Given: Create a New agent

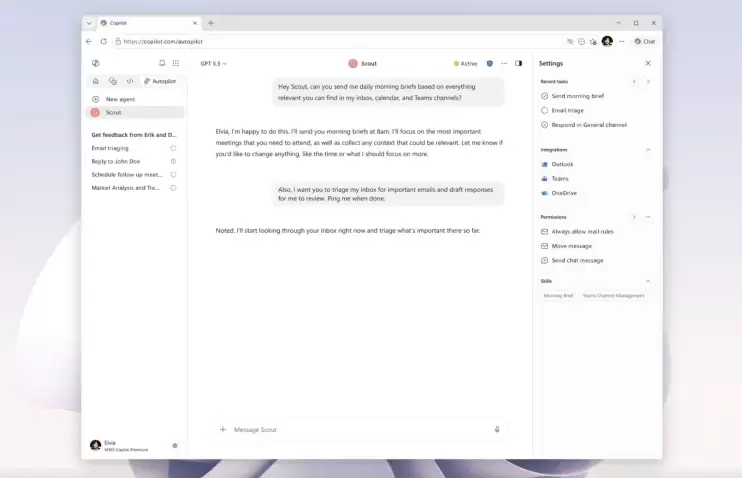Looking at the screenshot, I should (x=114, y=99).
